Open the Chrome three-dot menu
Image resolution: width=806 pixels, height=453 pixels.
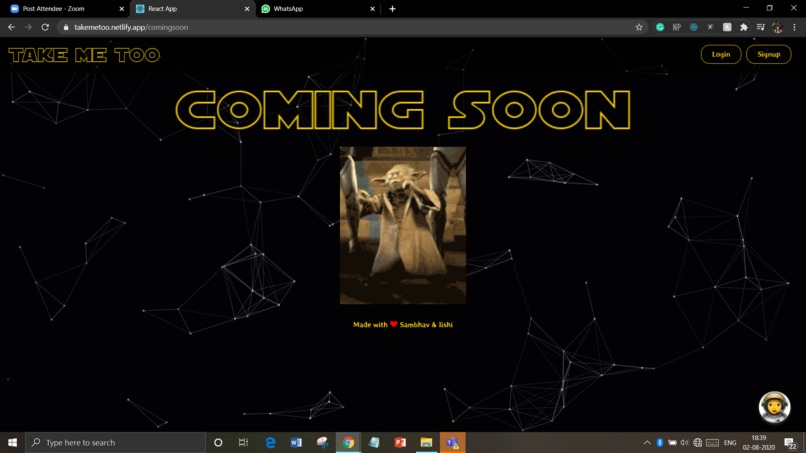pos(794,27)
